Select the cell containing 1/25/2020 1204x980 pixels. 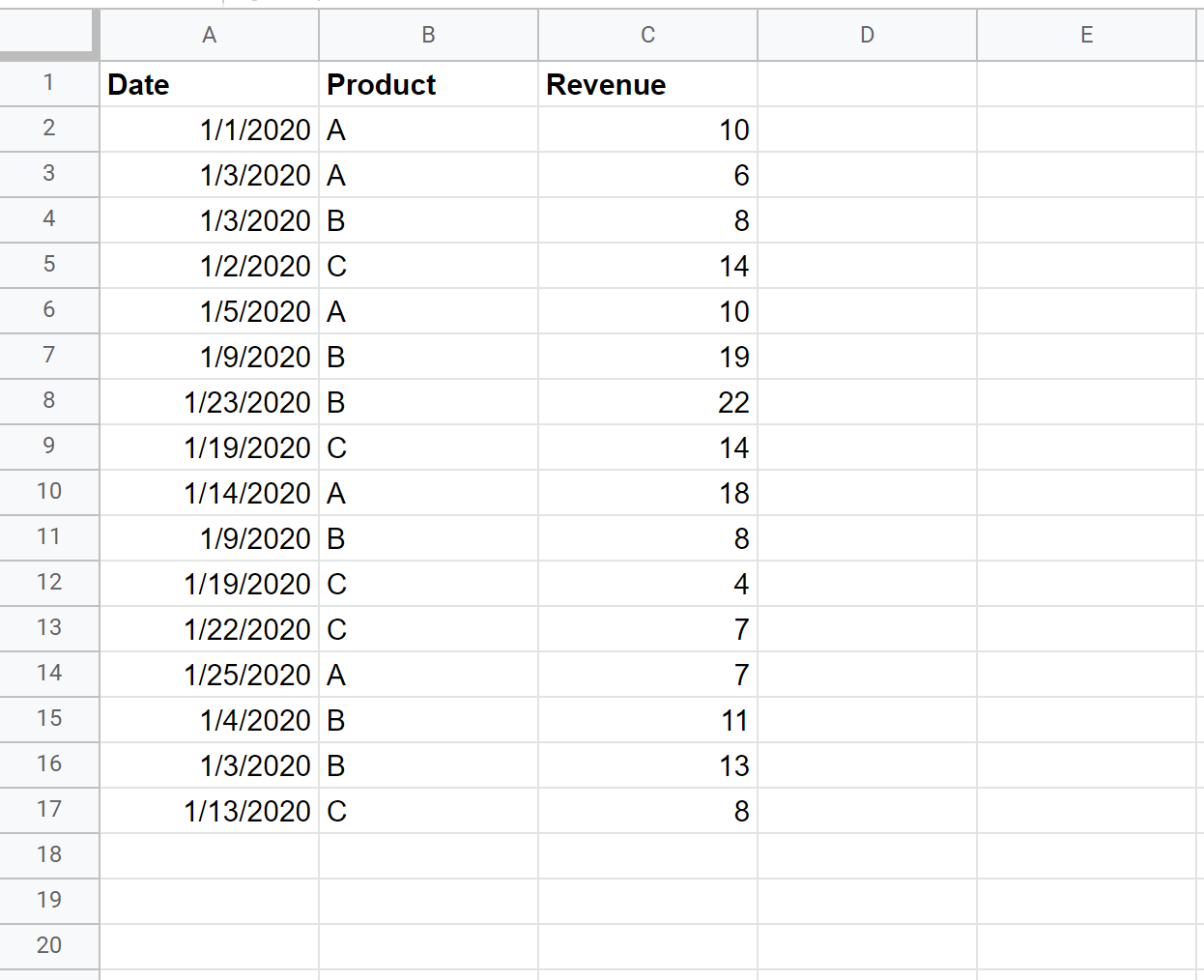[x=209, y=675]
